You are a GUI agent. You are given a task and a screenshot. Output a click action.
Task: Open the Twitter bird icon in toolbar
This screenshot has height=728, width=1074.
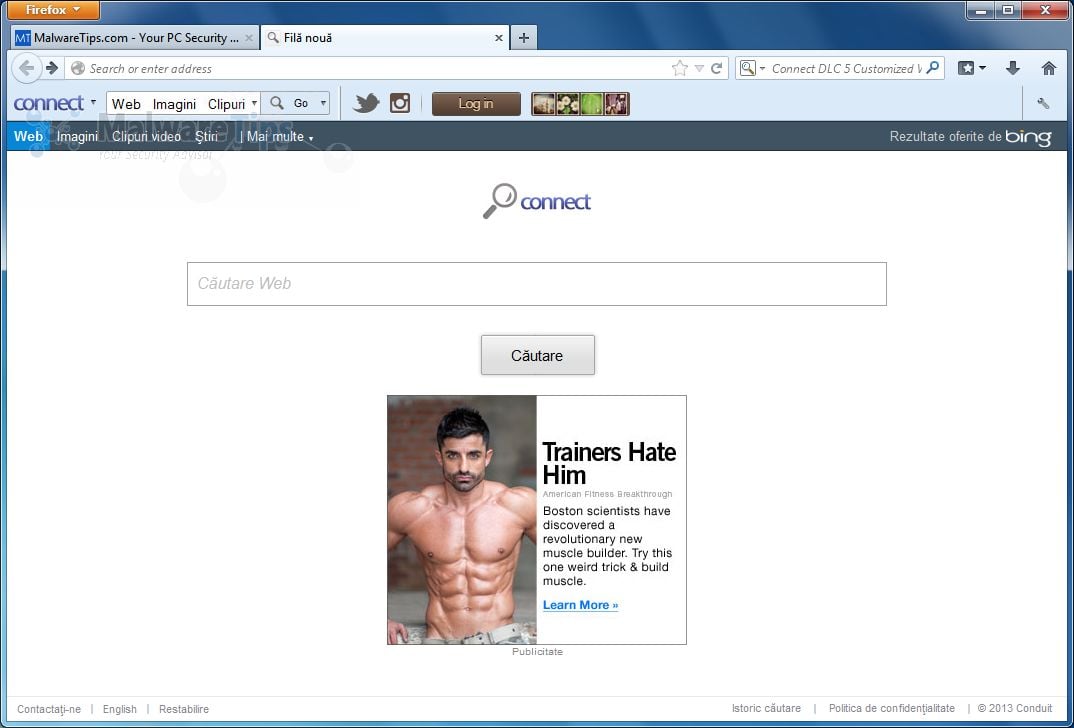click(x=366, y=103)
